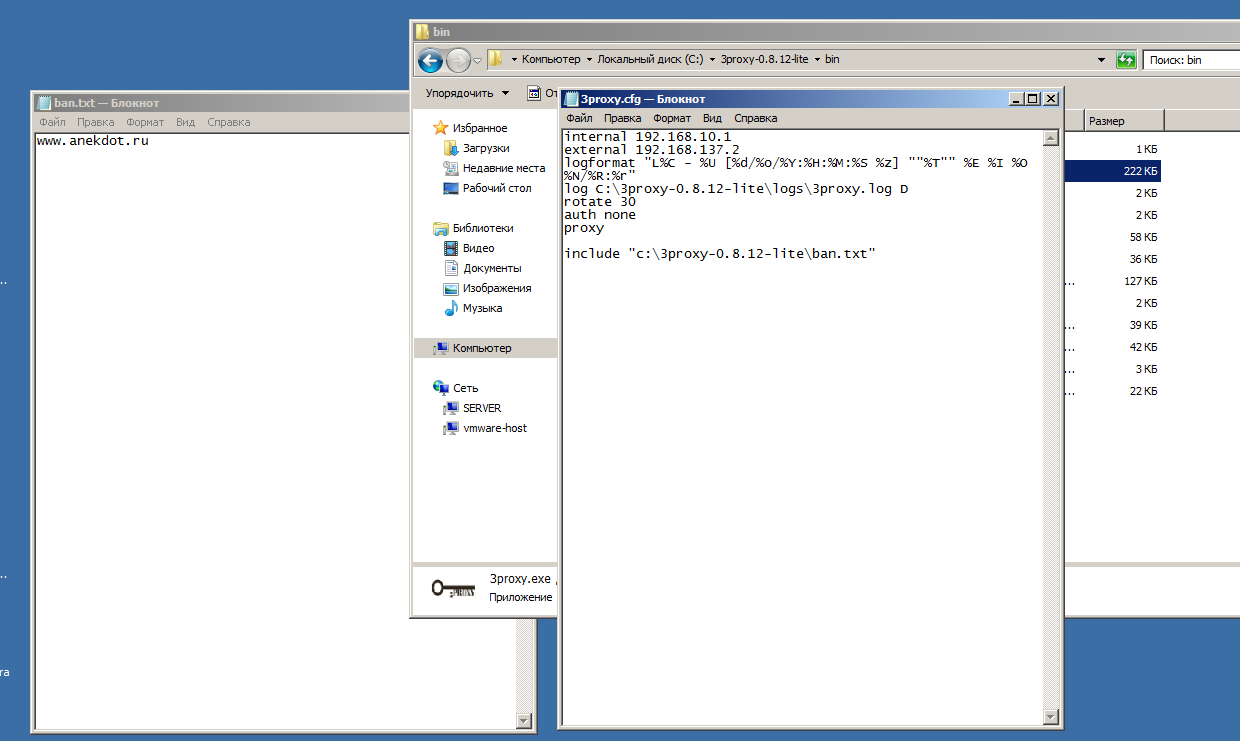
Task: Expand the arrow after 'Компьютер' breadcrumb
Action: (x=589, y=60)
